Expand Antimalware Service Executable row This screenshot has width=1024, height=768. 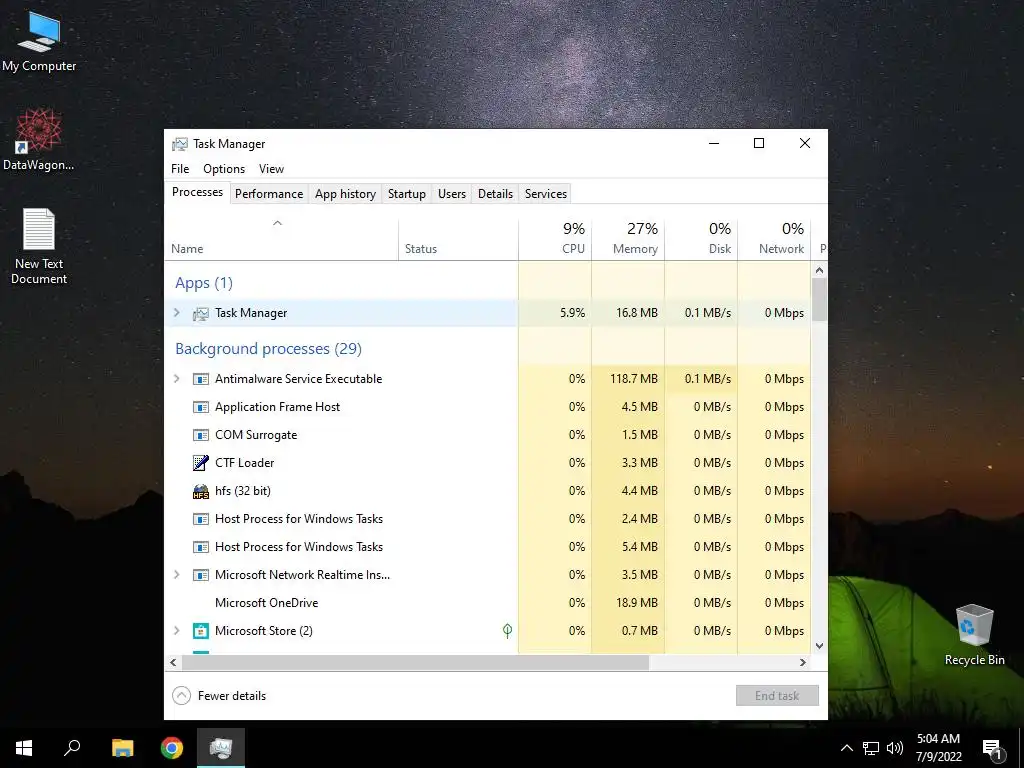click(x=176, y=379)
